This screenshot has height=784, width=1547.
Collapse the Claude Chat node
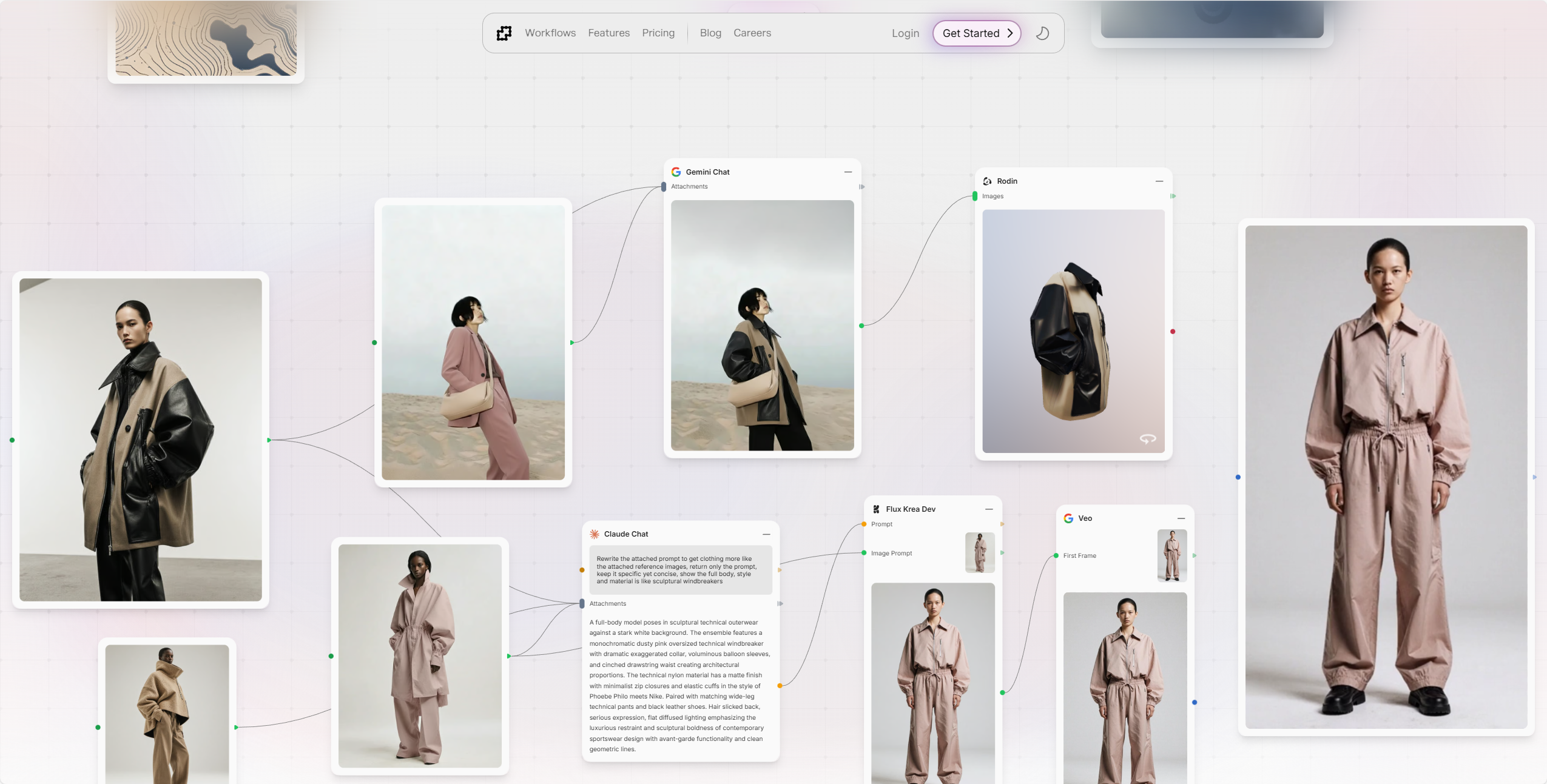click(766, 534)
